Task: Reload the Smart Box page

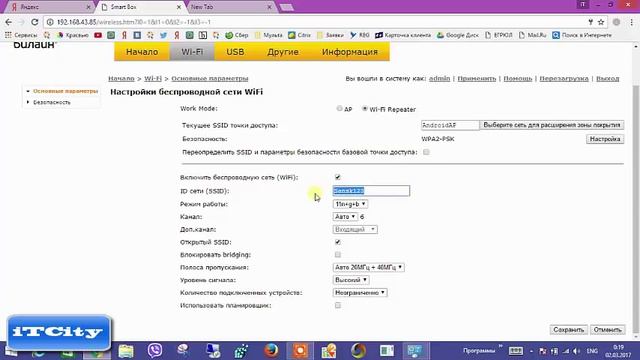Action: coord(35,22)
